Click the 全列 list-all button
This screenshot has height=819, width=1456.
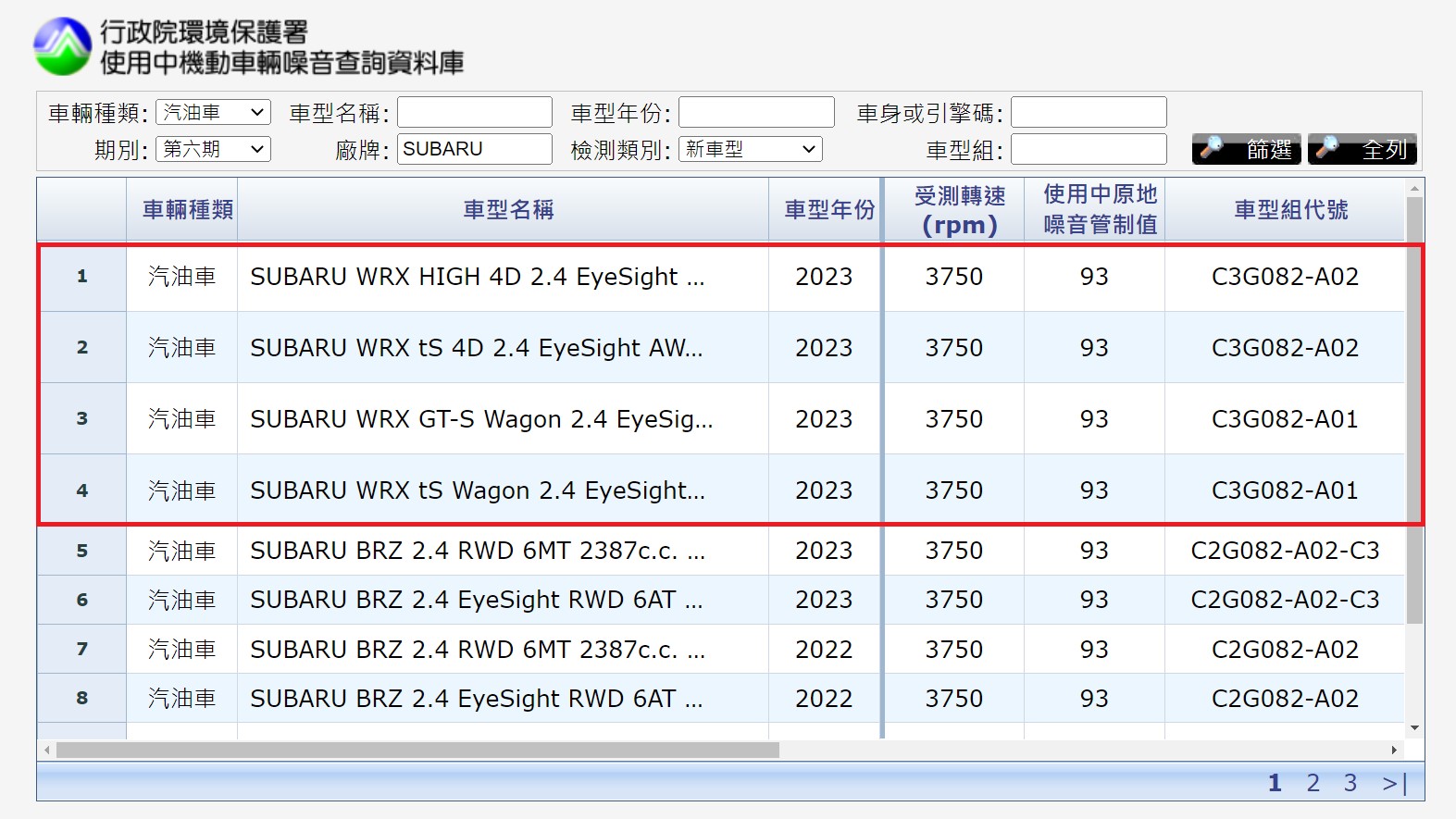[x=1362, y=149]
